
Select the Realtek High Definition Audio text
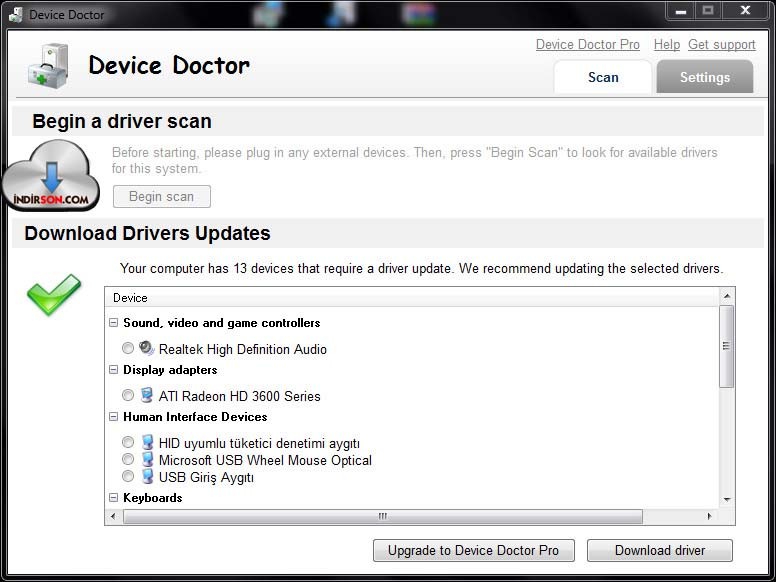tap(242, 349)
